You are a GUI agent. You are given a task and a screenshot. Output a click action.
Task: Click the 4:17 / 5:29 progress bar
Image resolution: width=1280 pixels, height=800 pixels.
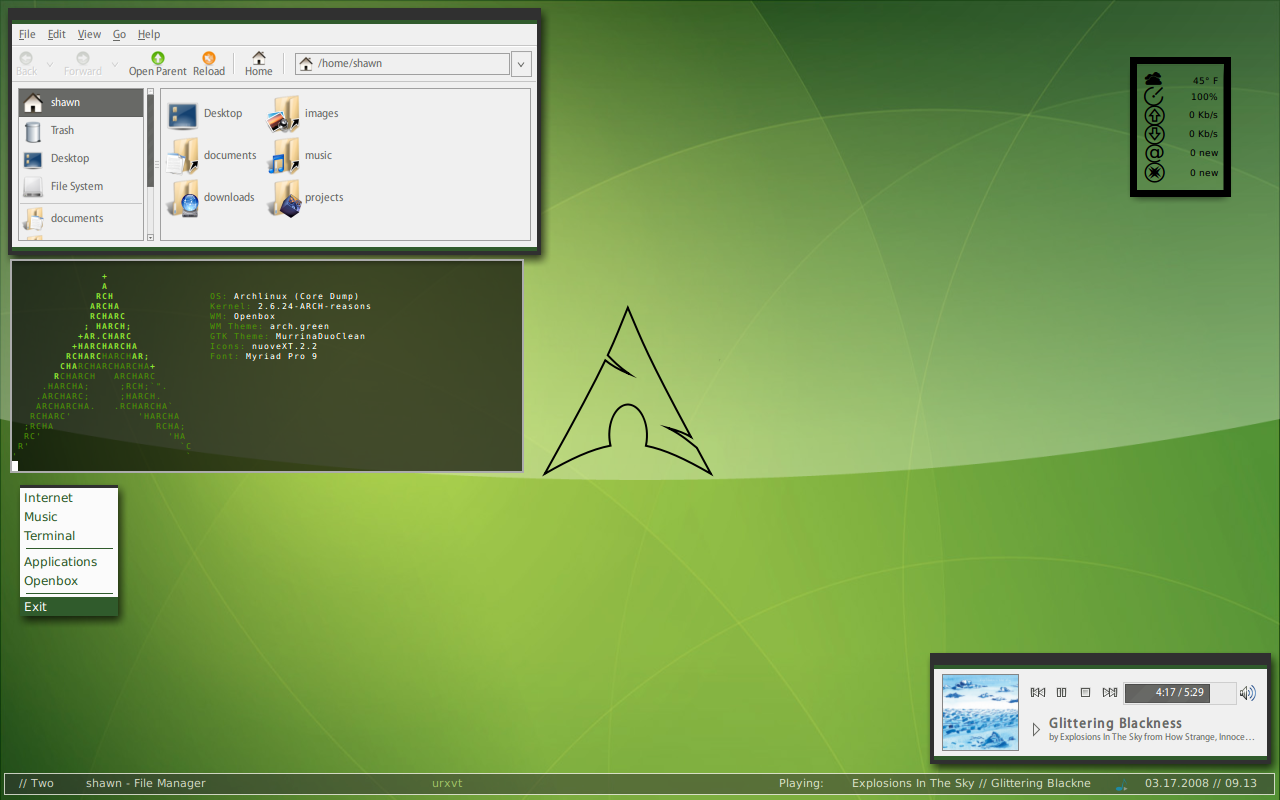tap(1179, 692)
